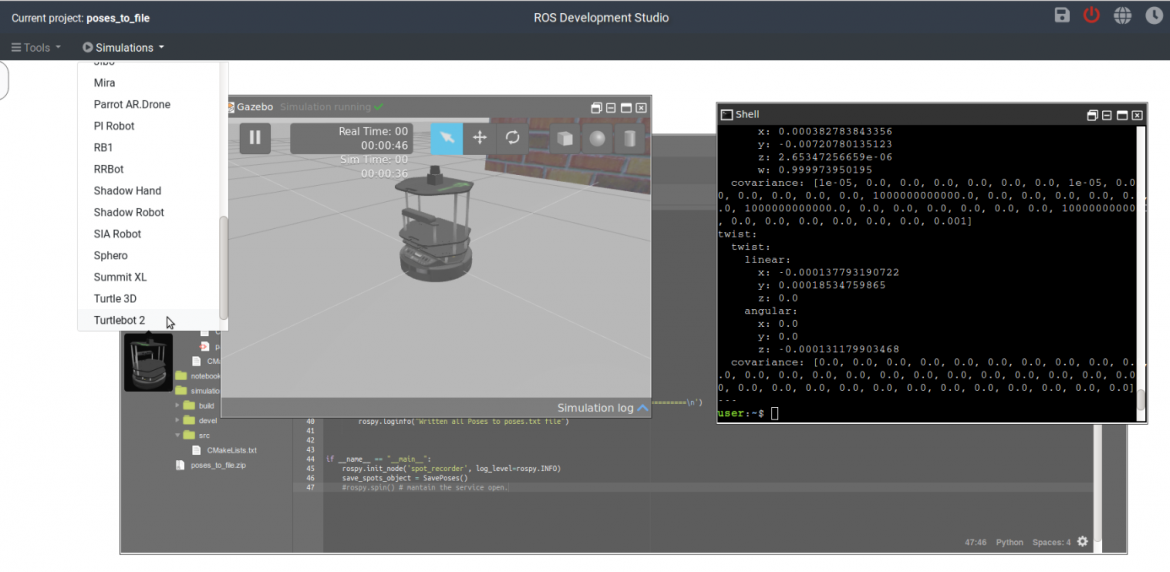
Task: Maximize the Gazebo window
Action: [x=626, y=107]
